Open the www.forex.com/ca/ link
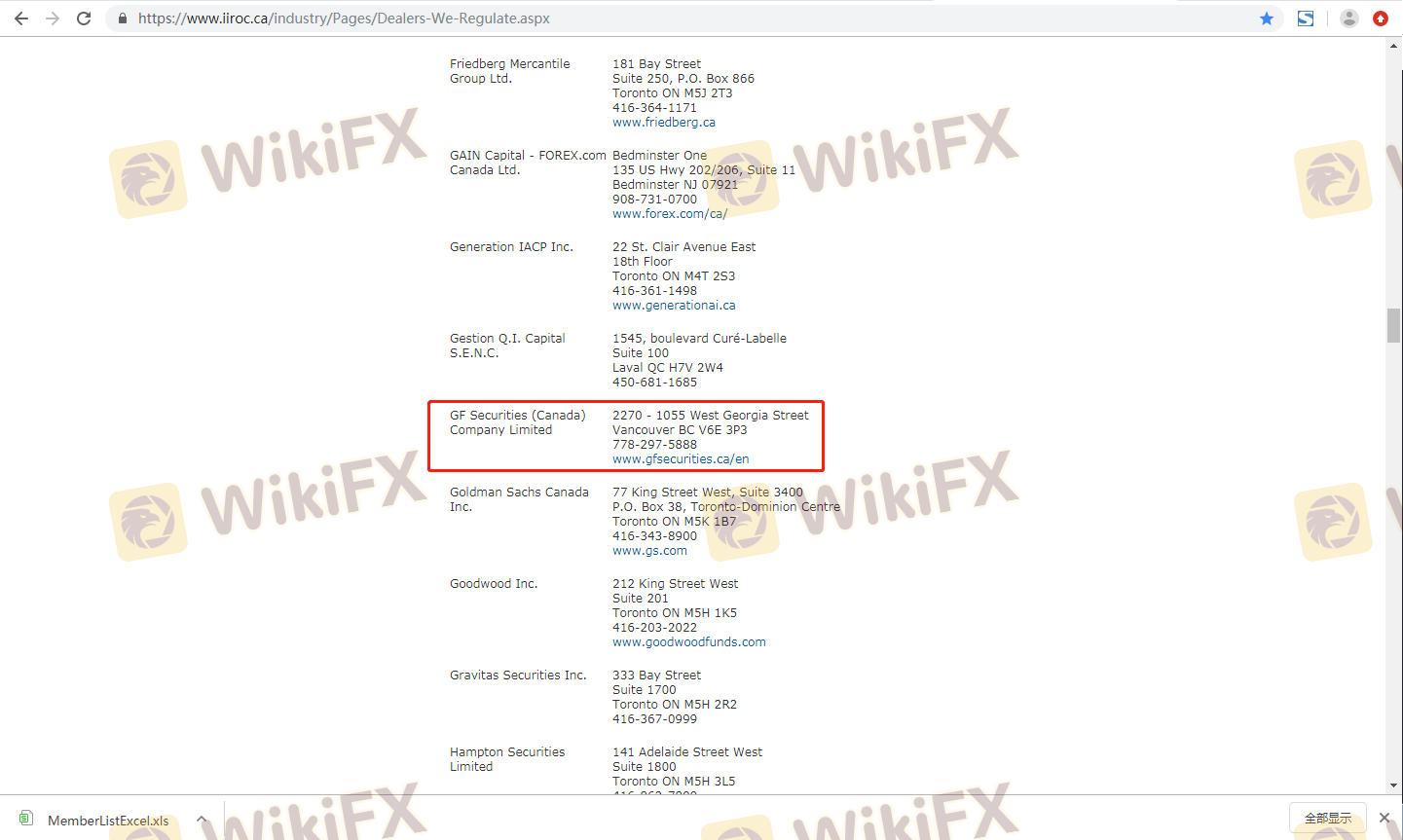 (669, 214)
